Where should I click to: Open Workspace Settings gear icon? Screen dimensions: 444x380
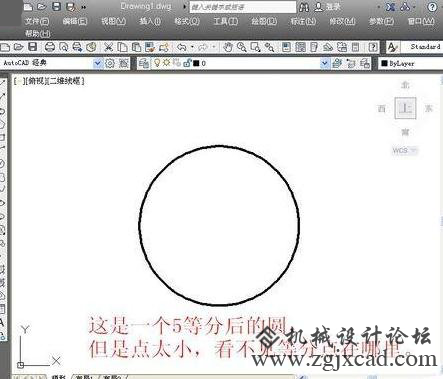coord(110,63)
